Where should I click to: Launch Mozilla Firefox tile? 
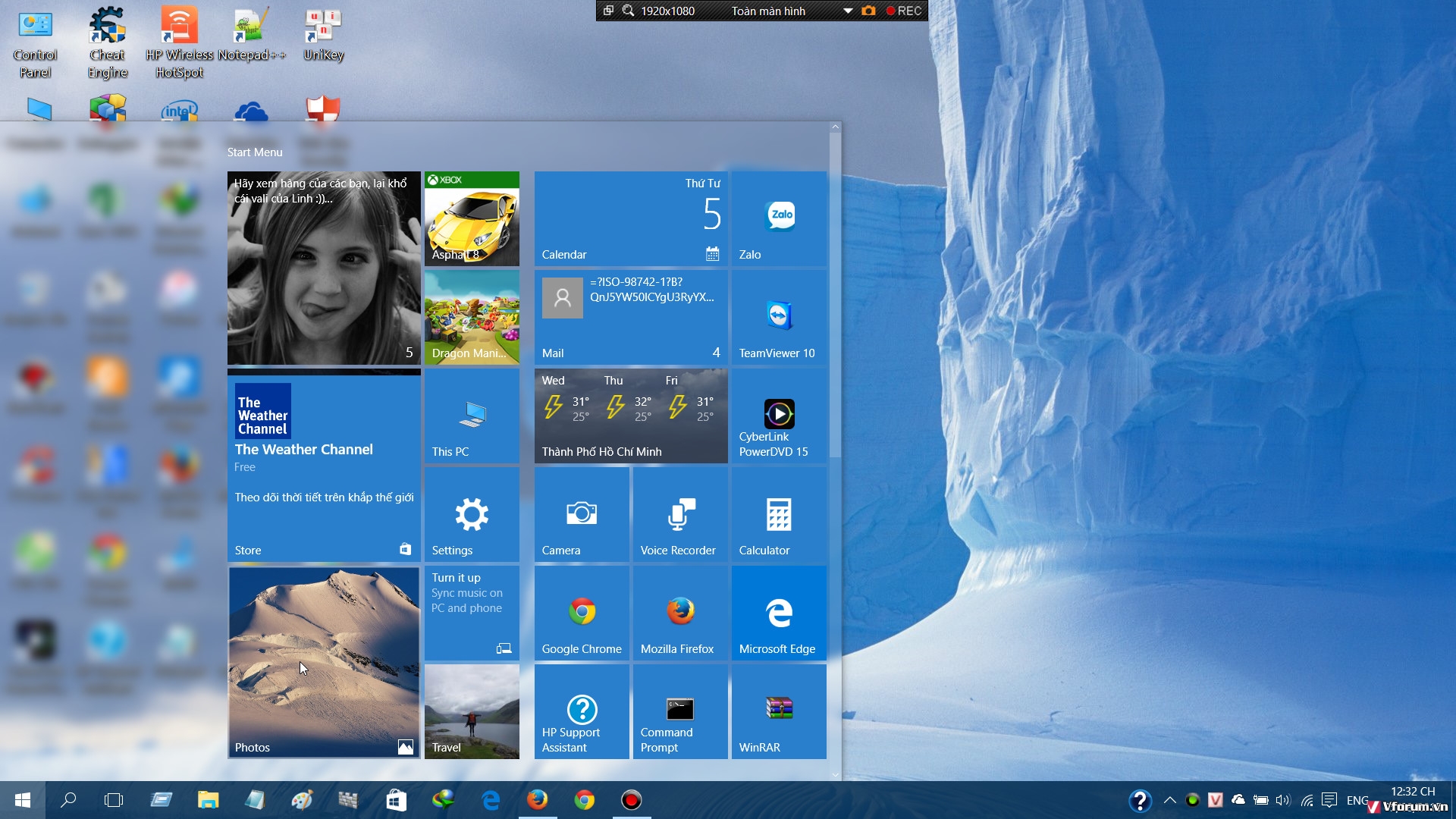pos(680,613)
